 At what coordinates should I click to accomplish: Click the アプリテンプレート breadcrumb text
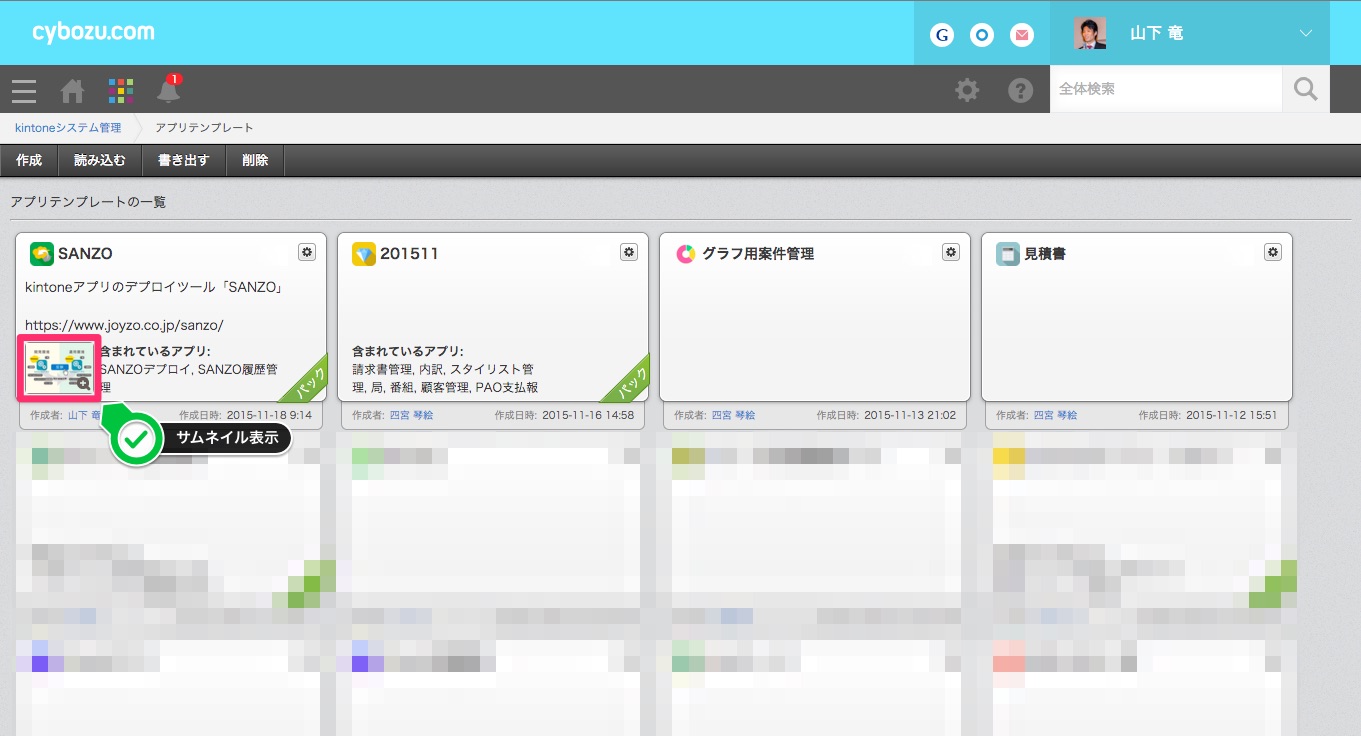(x=205, y=128)
